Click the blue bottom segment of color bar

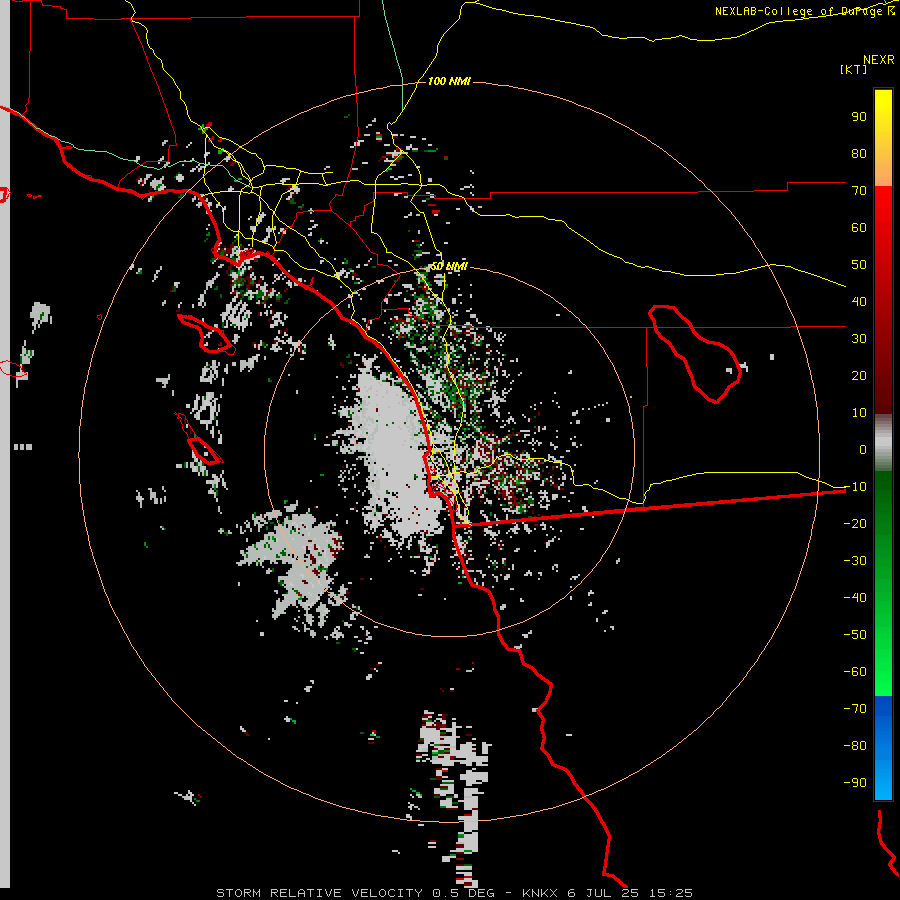(883, 748)
